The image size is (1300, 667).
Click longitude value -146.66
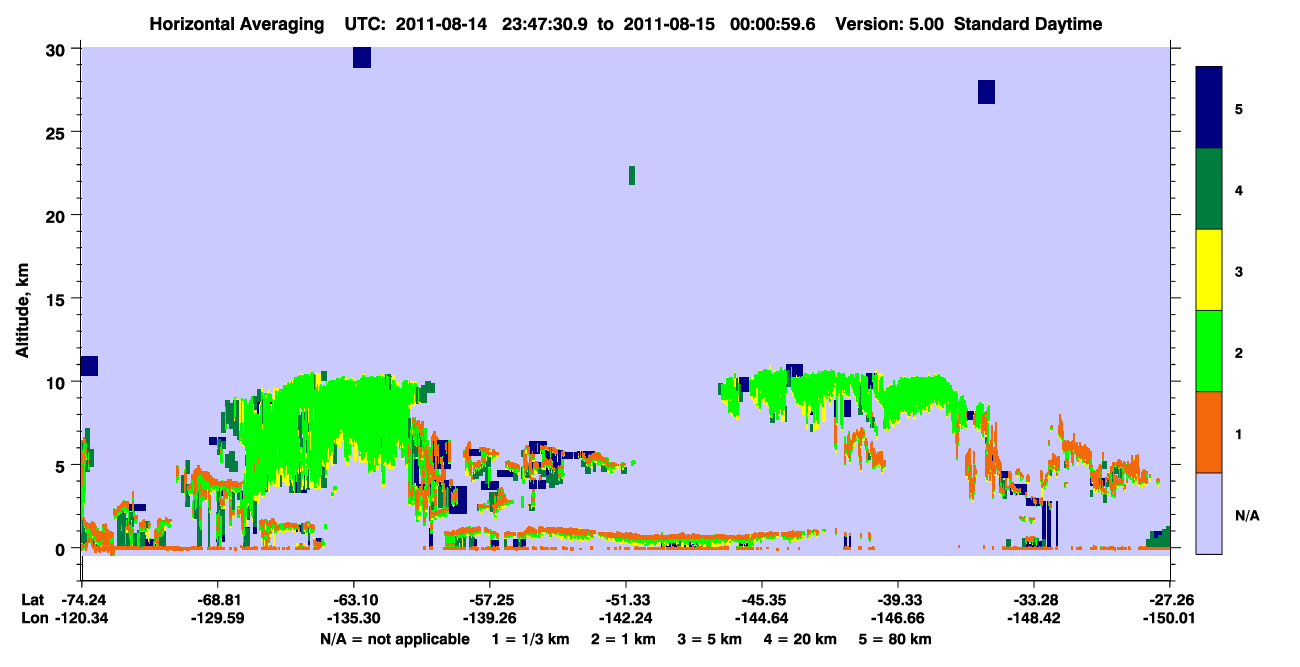(897, 618)
